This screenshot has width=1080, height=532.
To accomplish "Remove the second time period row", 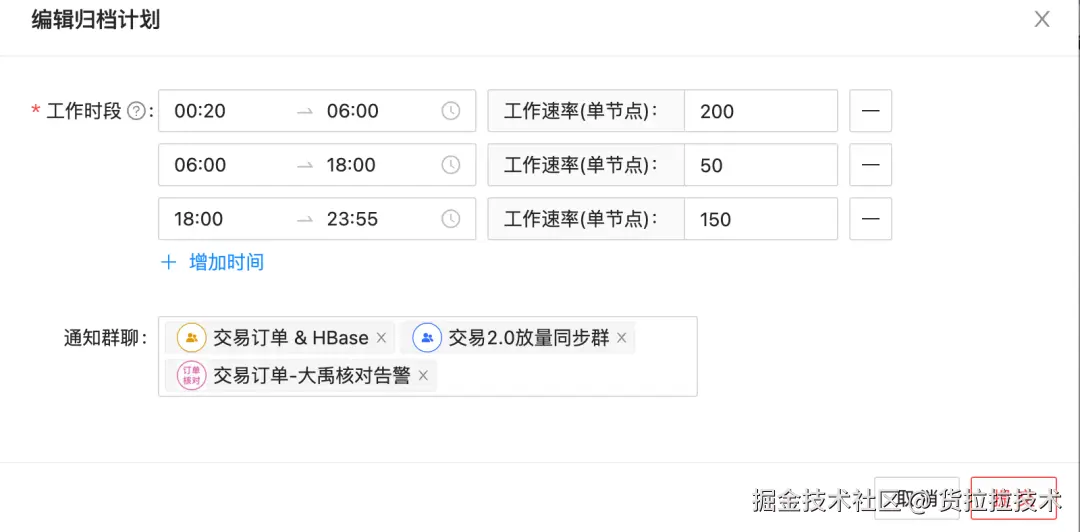I will point(870,165).
